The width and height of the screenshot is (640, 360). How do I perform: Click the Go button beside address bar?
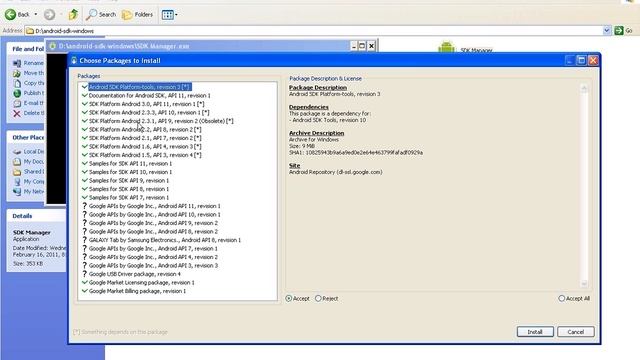(623, 31)
